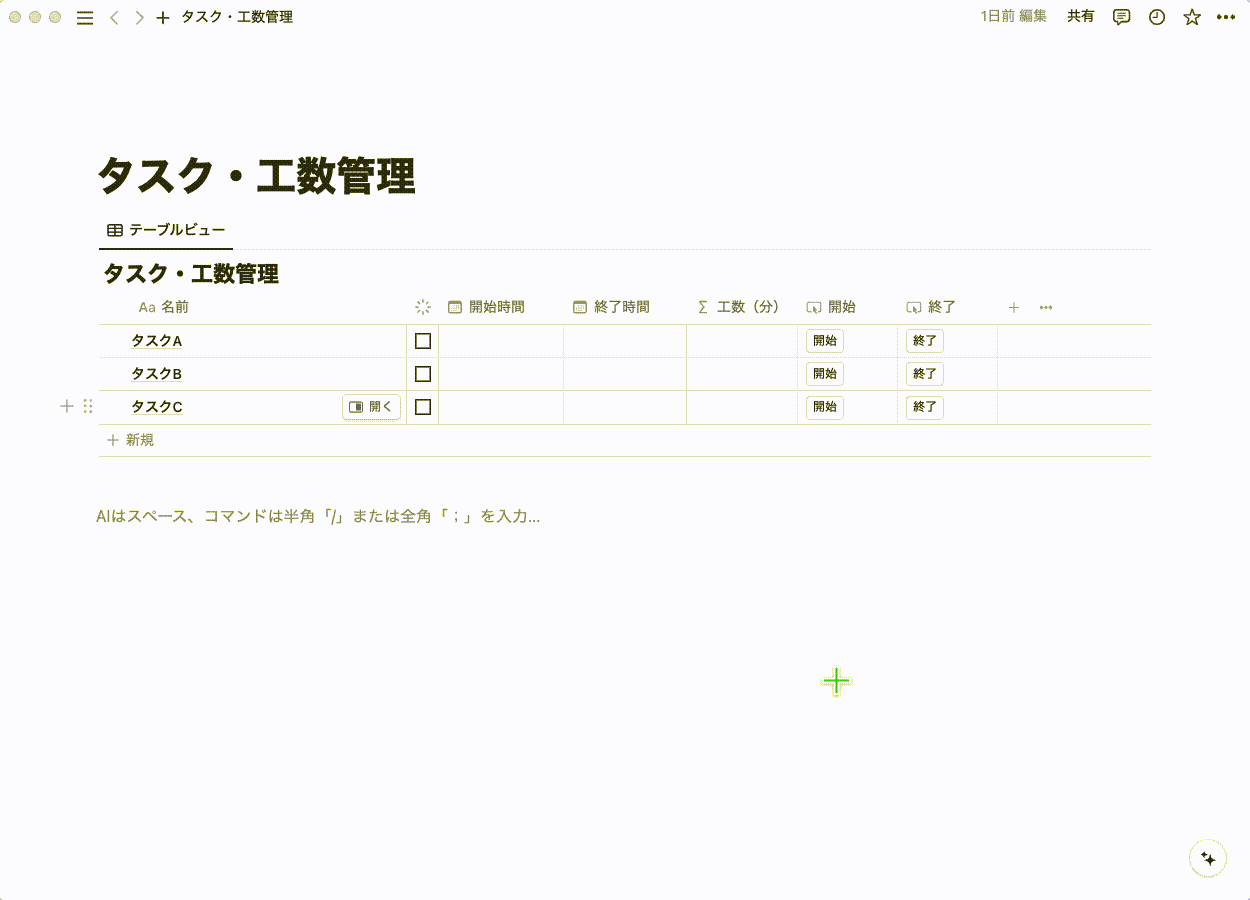Viewport: 1250px width, 900px height.
Task: Open page history with the clock icon
Action: (1156, 17)
